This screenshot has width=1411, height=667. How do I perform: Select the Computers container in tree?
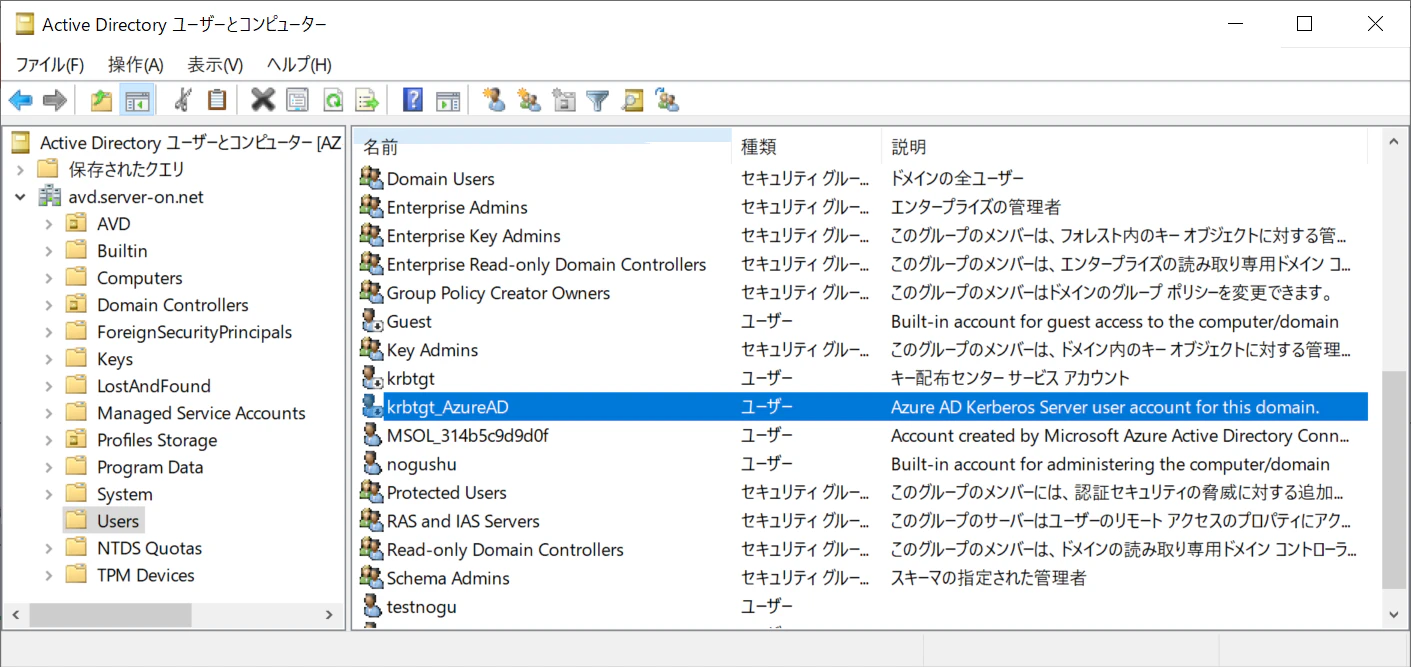tap(139, 278)
